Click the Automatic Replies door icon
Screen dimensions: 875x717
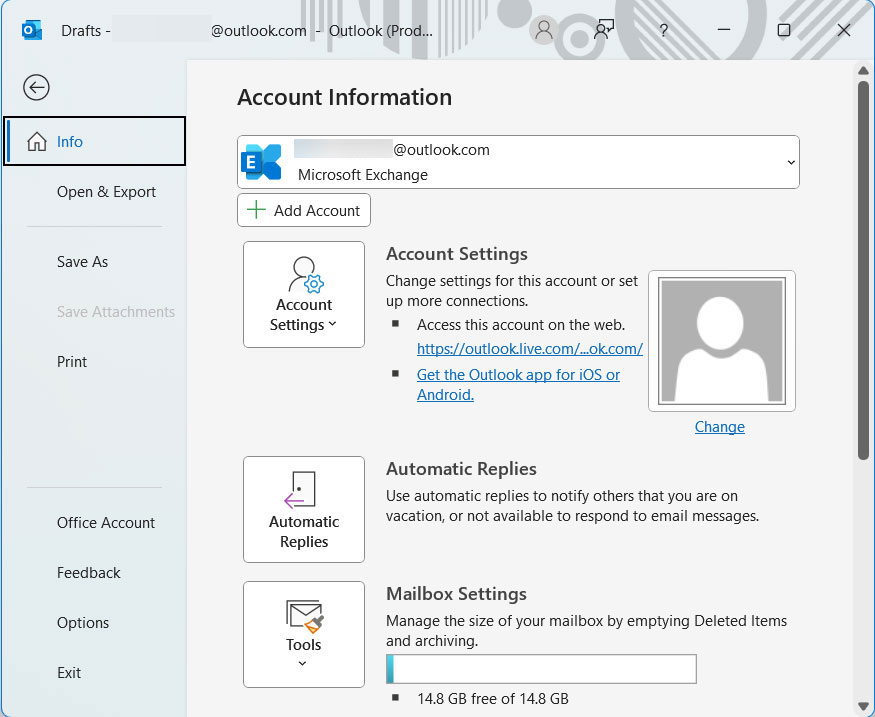[x=300, y=490]
